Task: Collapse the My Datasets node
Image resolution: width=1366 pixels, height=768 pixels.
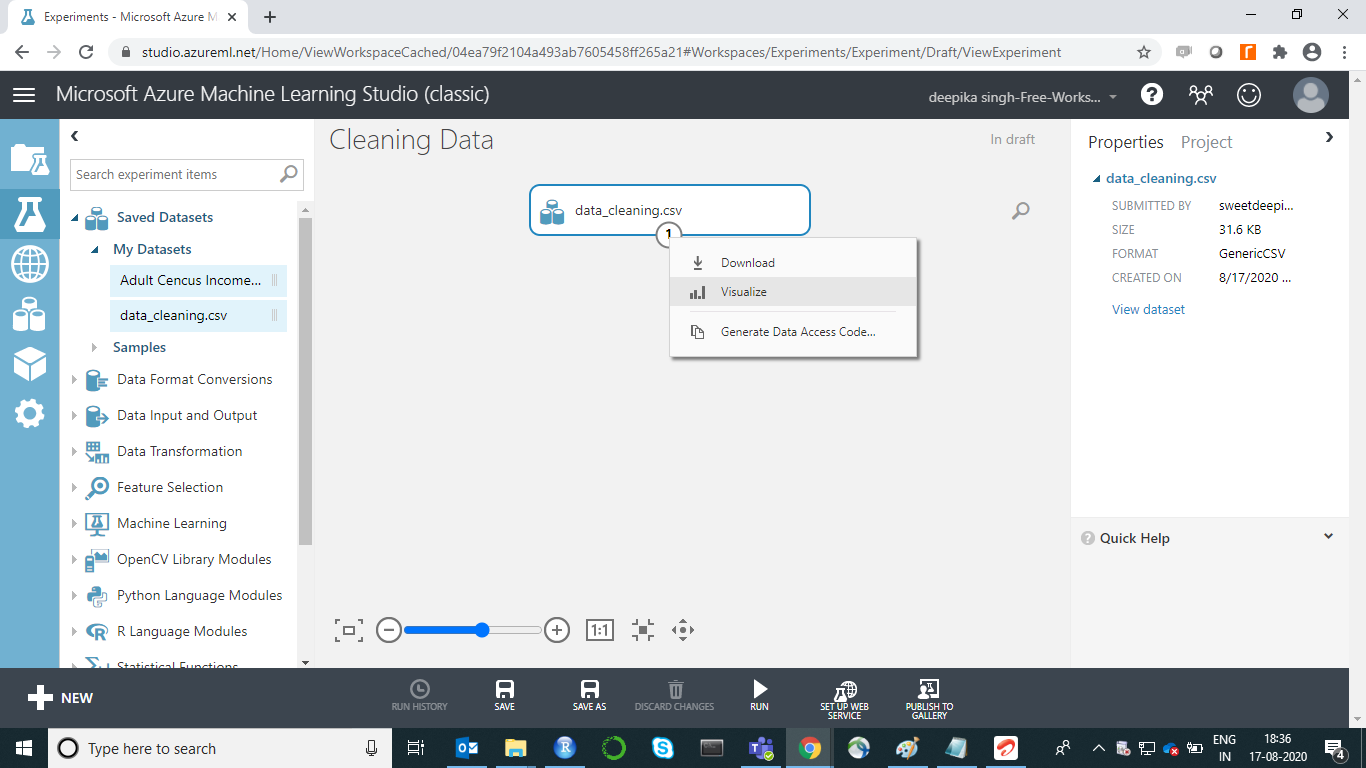Action: click(95, 250)
